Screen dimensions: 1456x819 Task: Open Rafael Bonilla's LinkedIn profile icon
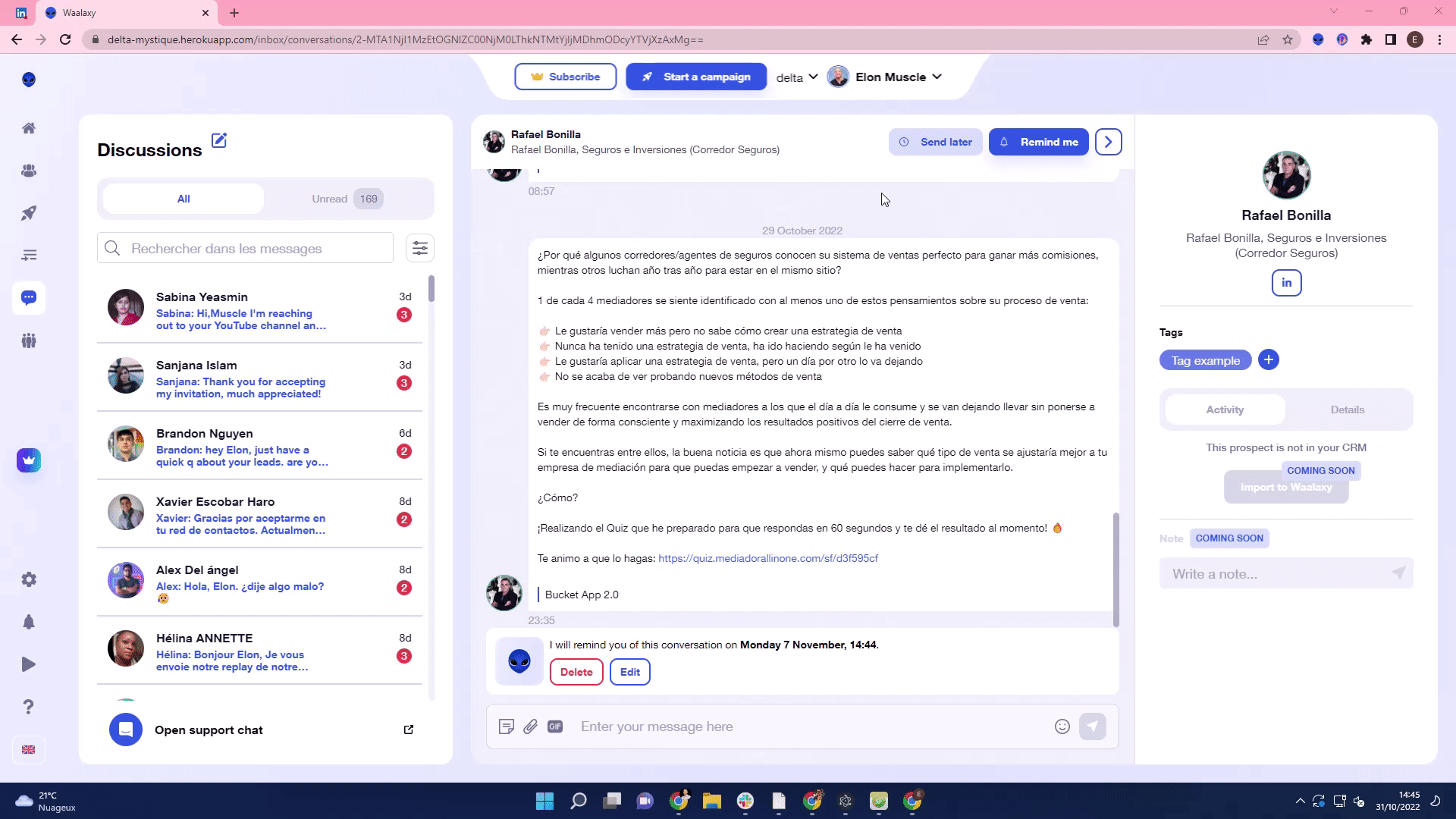pos(1287,283)
